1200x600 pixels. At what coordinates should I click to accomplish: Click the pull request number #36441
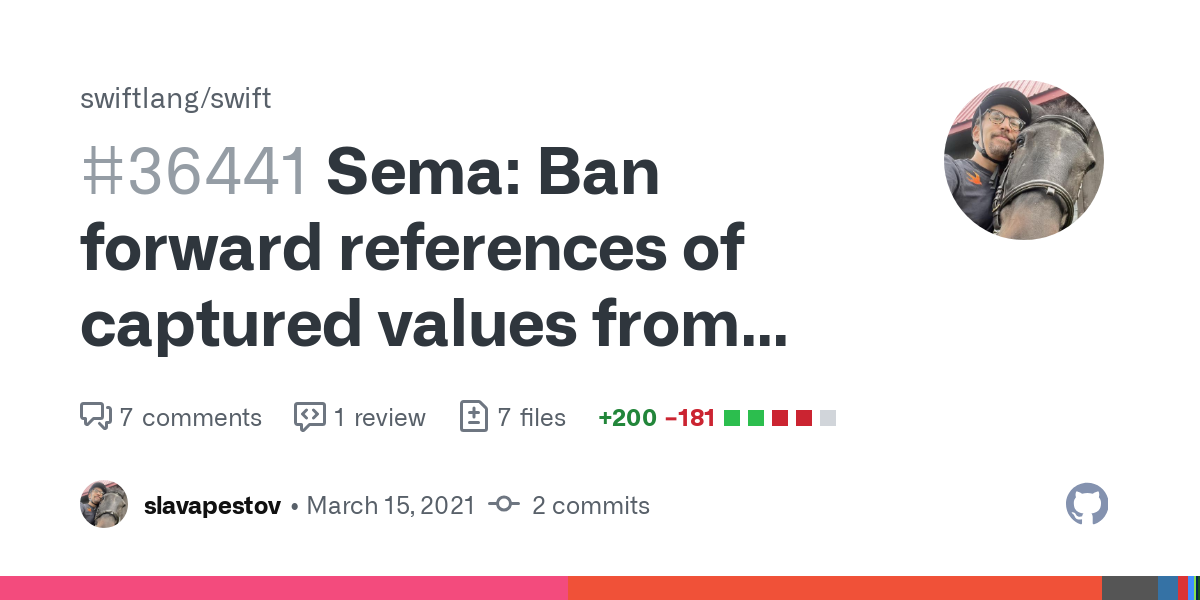(x=194, y=173)
